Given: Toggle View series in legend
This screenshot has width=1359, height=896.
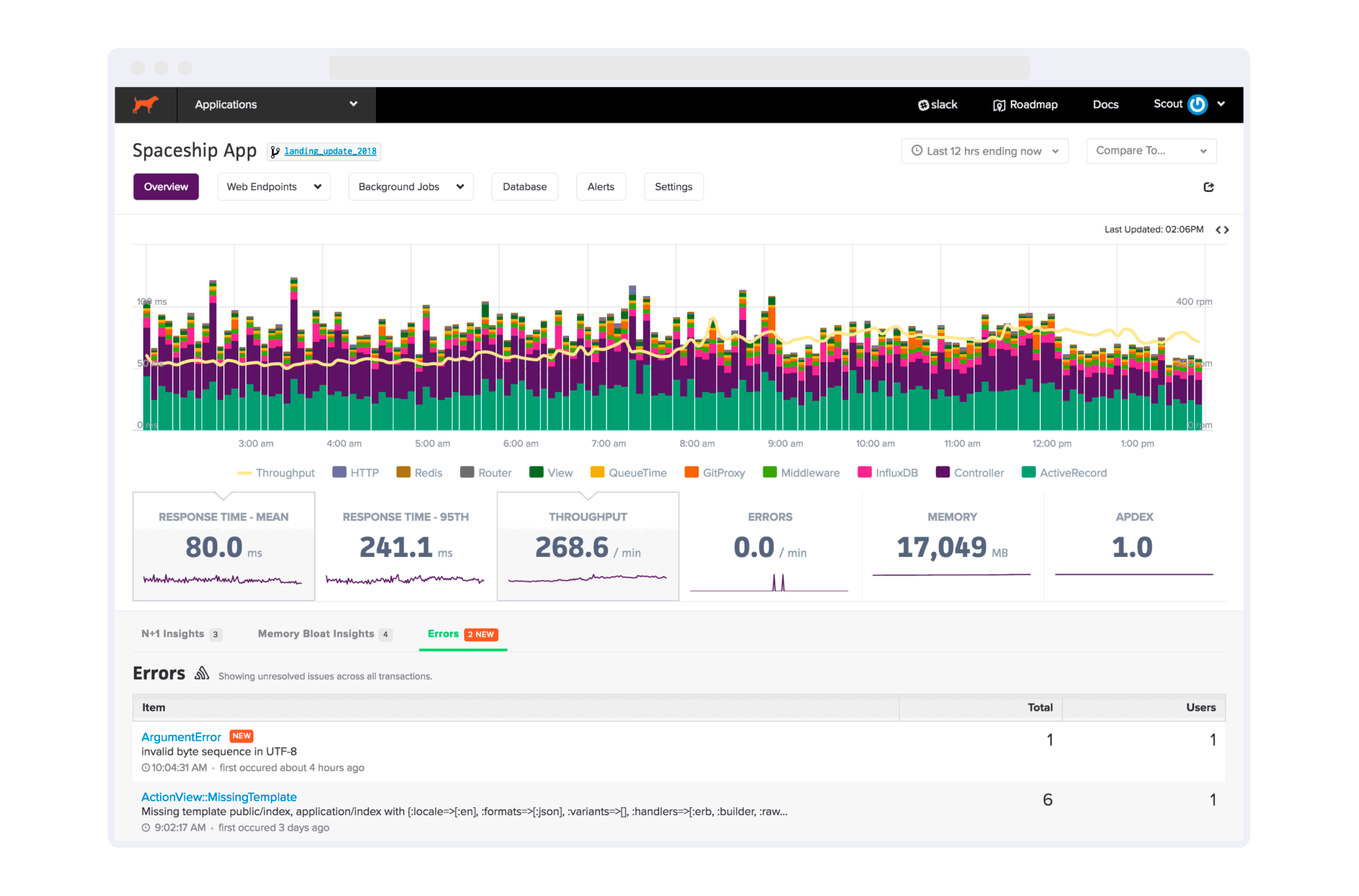Looking at the screenshot, I should pyautogui.click(x=551, y=473).
